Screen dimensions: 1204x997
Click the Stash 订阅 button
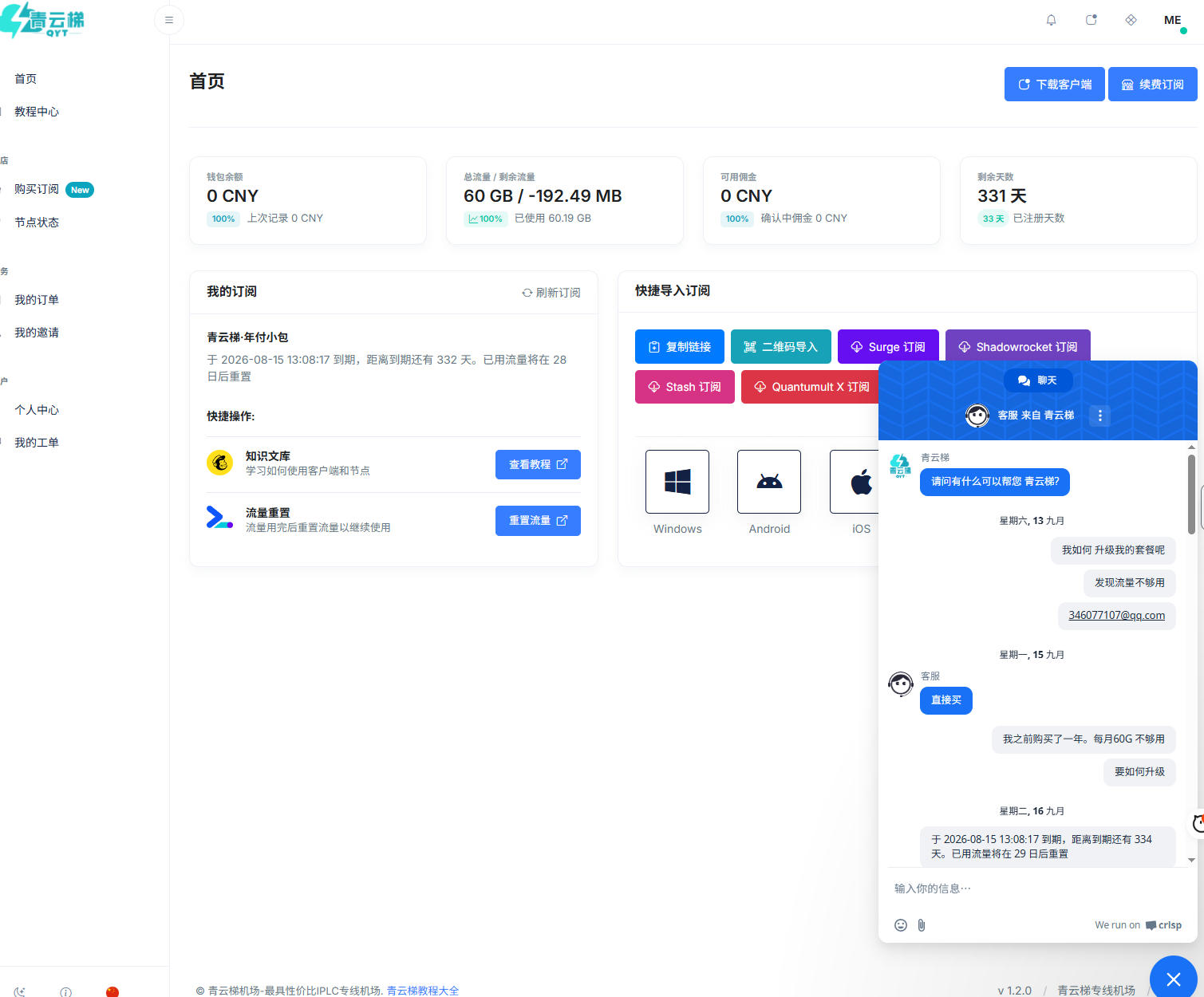pyautogui.click(x=685, y=387)
